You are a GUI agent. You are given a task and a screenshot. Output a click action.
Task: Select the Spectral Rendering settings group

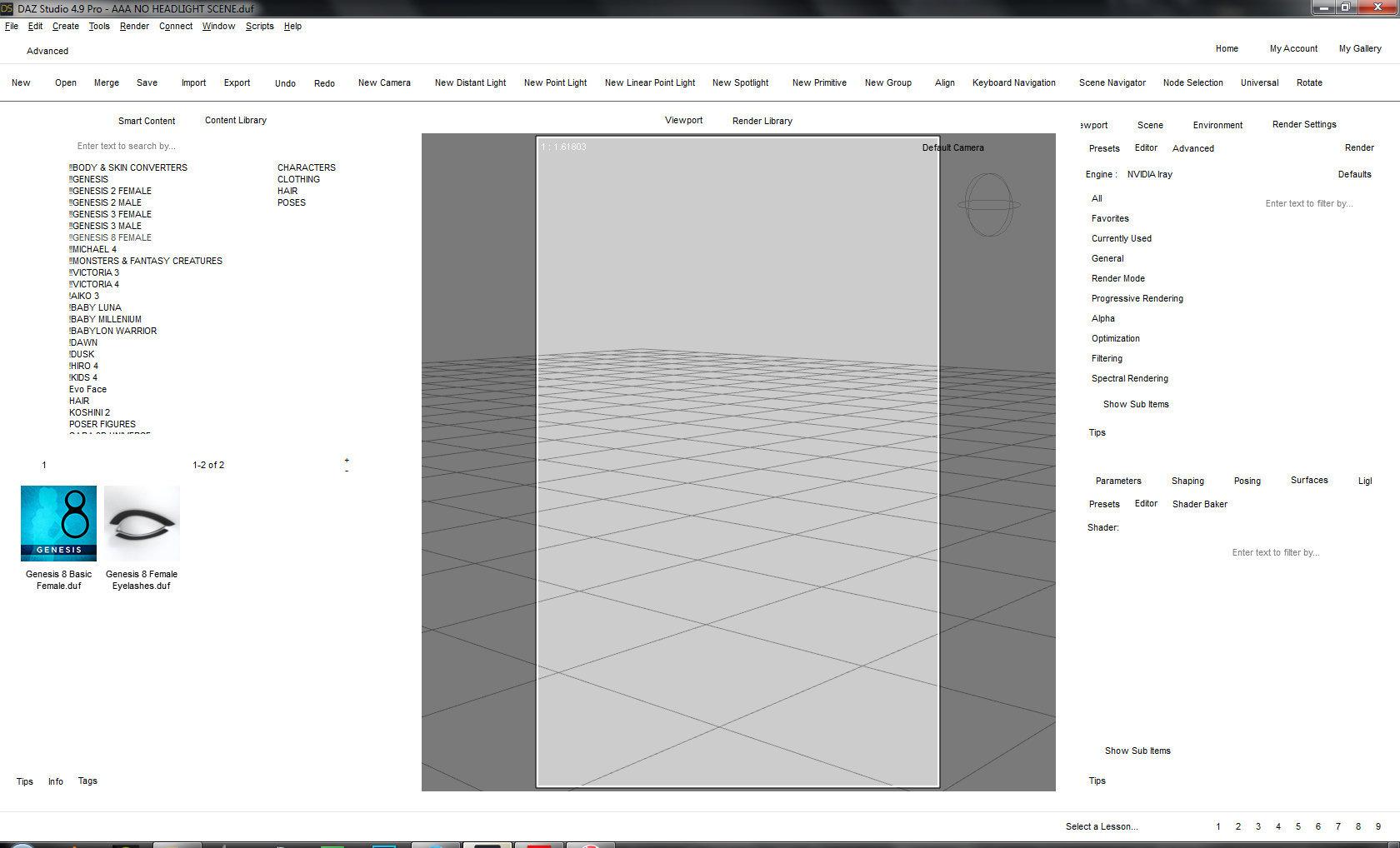[1130, 378]
